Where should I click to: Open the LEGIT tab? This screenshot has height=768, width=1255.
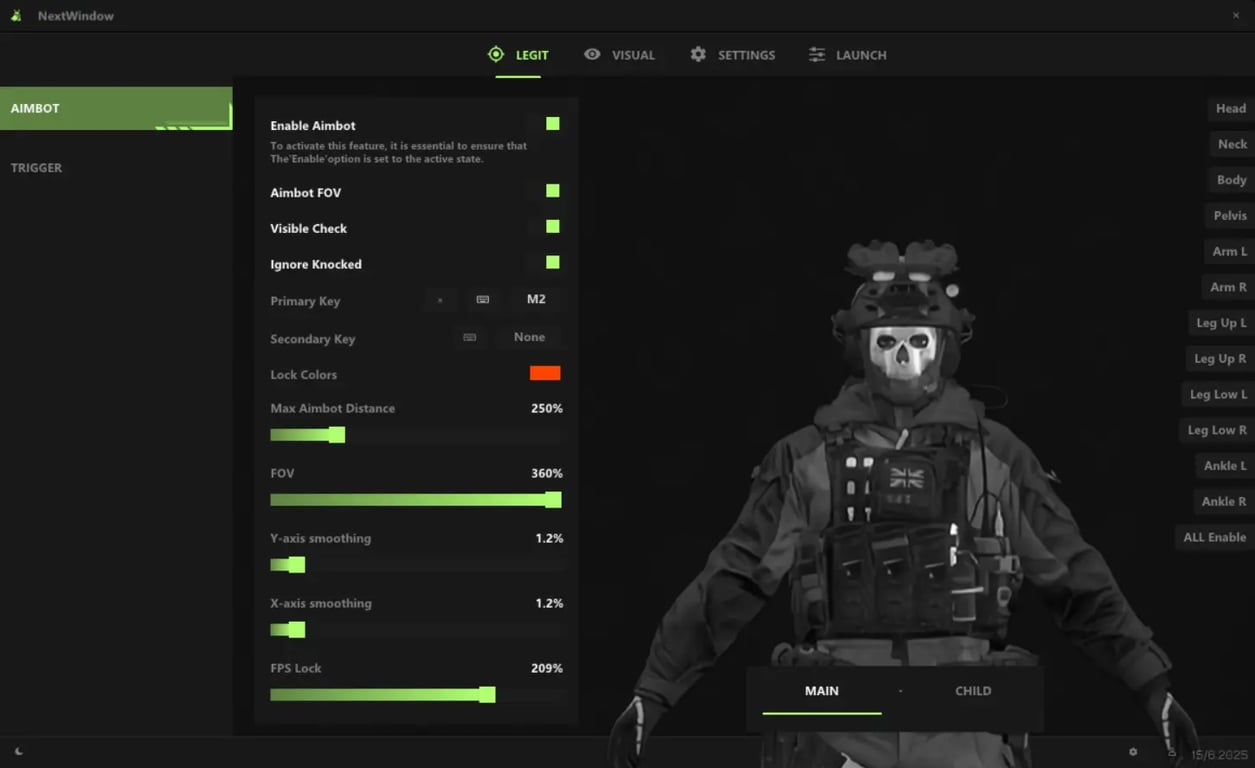pyautogui.click(x=518, y=55)
